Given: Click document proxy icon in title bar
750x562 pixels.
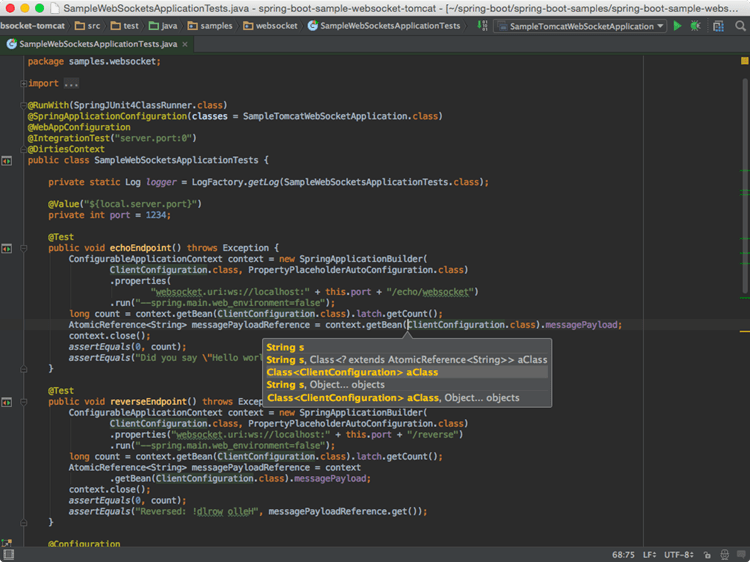Looking at the screenshot, I should [x=55, y=8].
